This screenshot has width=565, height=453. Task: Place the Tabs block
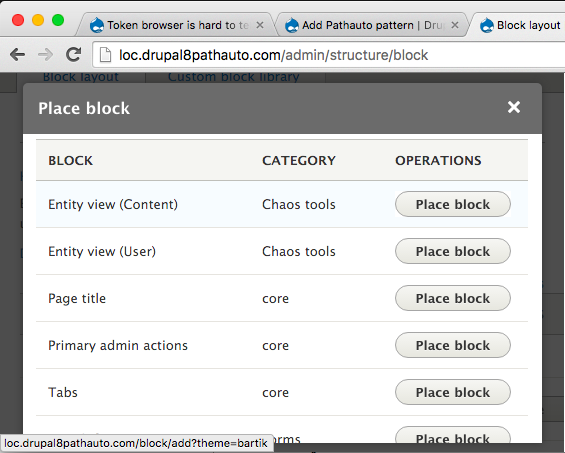coord(453,392)
